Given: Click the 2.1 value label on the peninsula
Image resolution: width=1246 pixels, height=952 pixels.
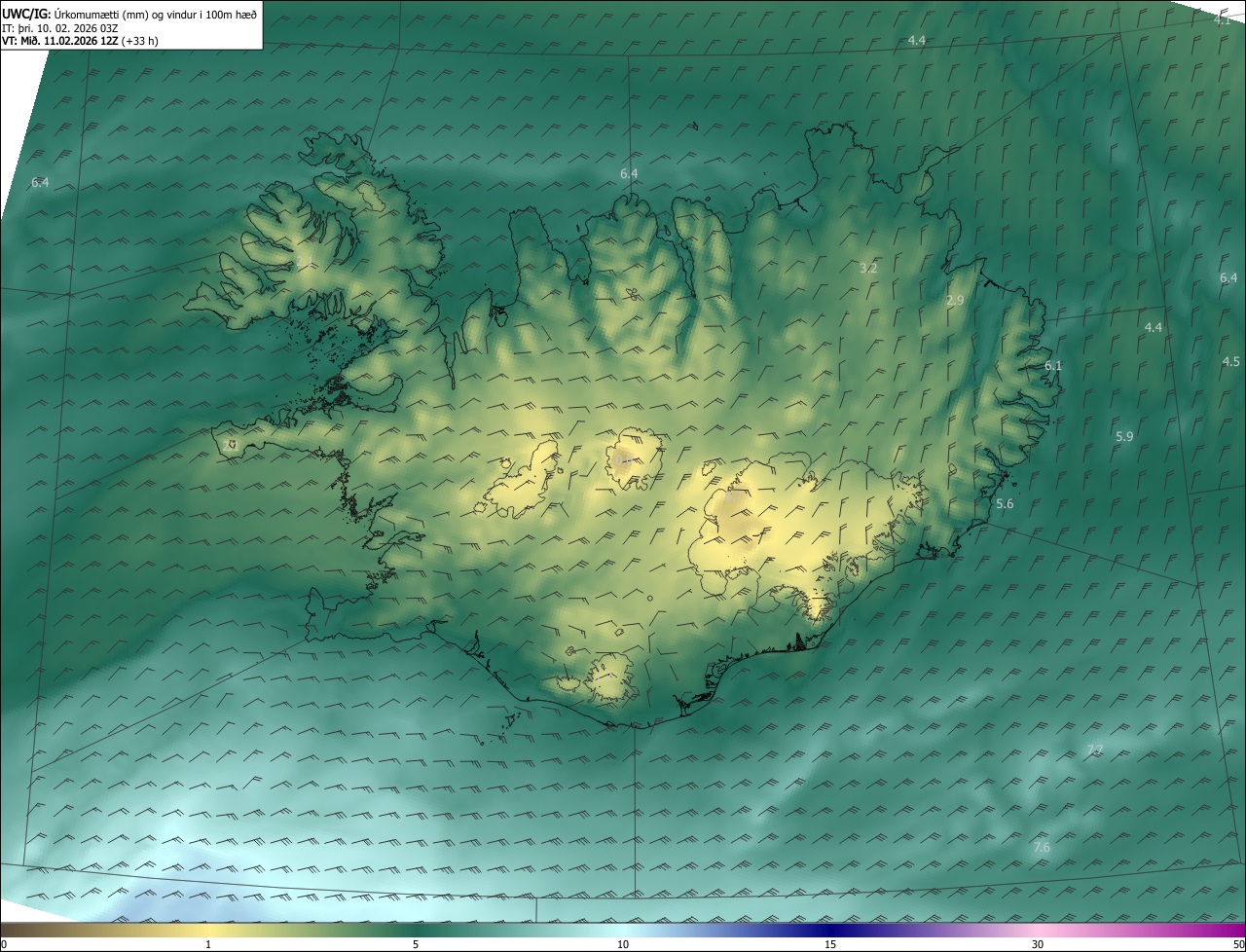Looking at the screenshot, I should [x=231, y=445].
